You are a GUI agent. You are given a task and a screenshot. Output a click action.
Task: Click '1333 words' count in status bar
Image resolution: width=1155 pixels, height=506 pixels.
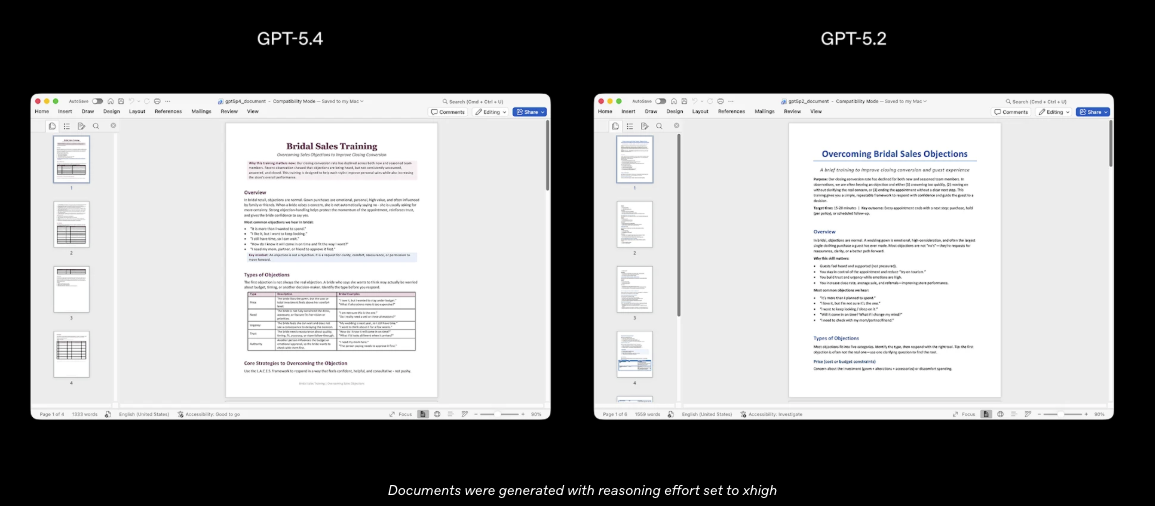pos(85,414)
